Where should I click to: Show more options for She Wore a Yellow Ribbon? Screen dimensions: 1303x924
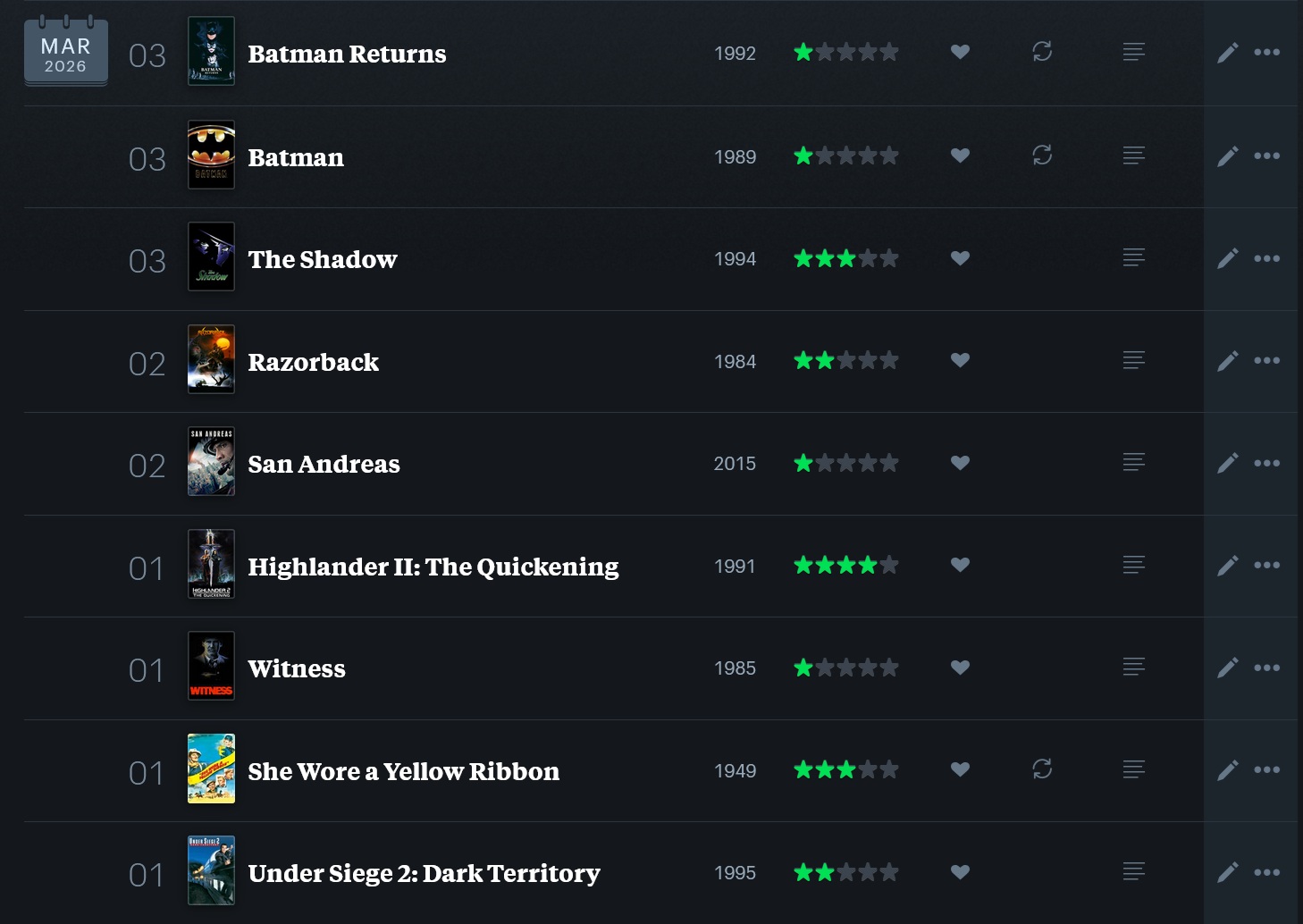pos(1267,770)
